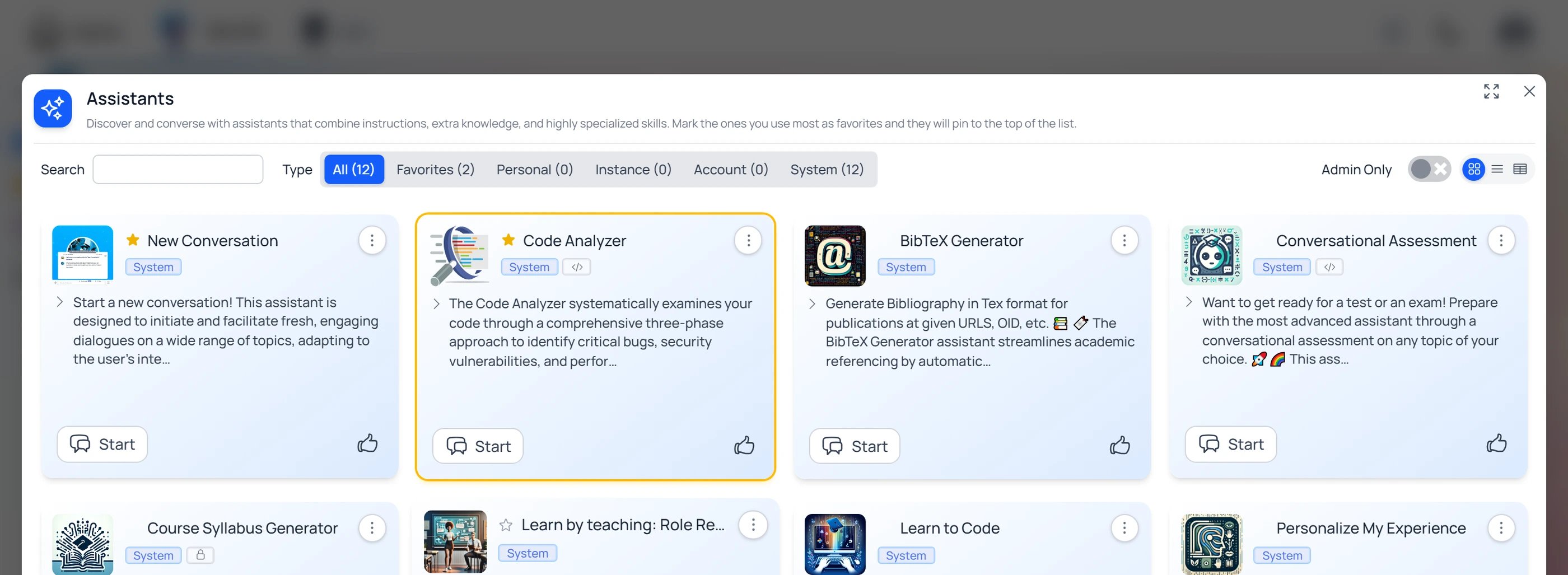1568x575 pixels.
Task: Click the lock badge on Course Syllabus Generator
Action: coord(200,554)
